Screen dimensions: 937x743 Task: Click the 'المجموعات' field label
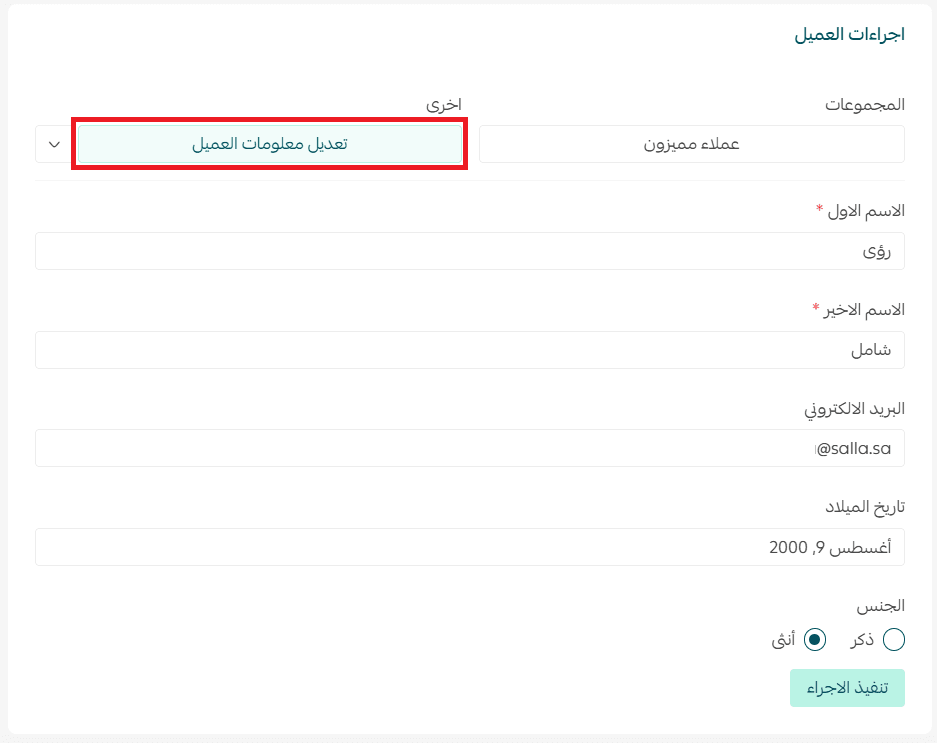click(x=864, y=104)
